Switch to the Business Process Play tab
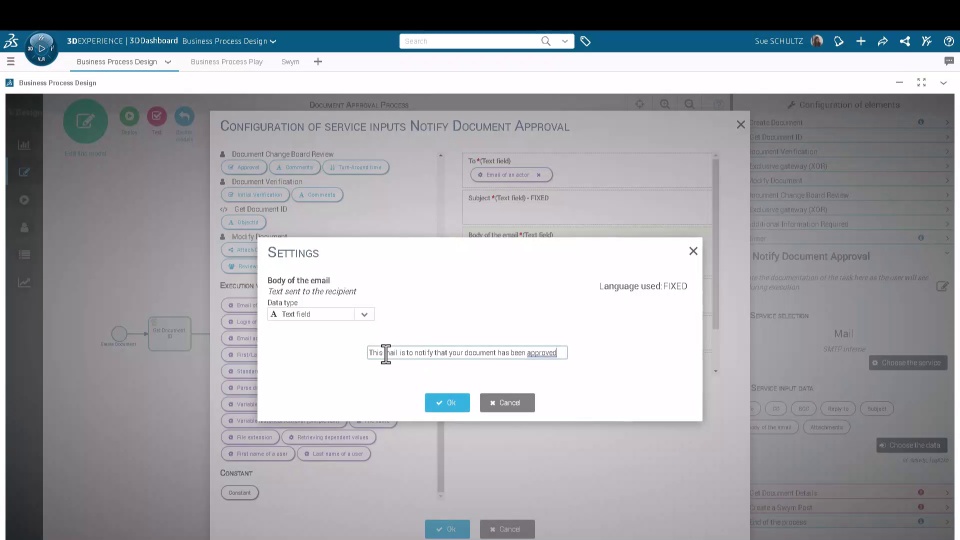This screenshot has width=960, height=540. pyautogui.click(x=227, y=61)
